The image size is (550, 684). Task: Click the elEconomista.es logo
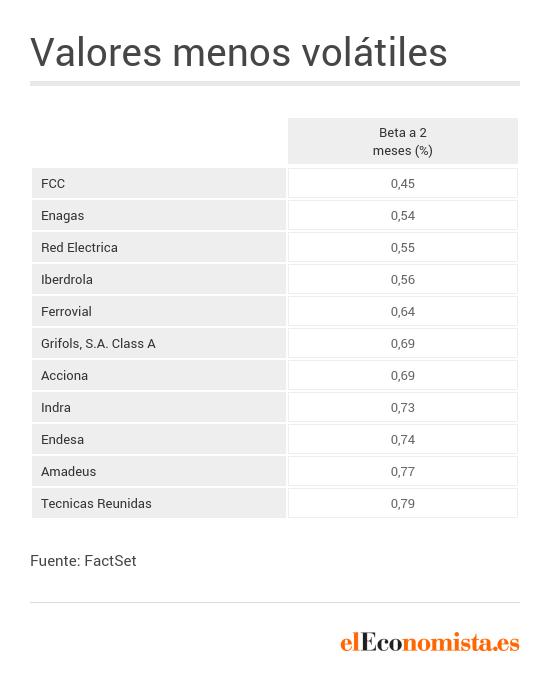(430, 643)
